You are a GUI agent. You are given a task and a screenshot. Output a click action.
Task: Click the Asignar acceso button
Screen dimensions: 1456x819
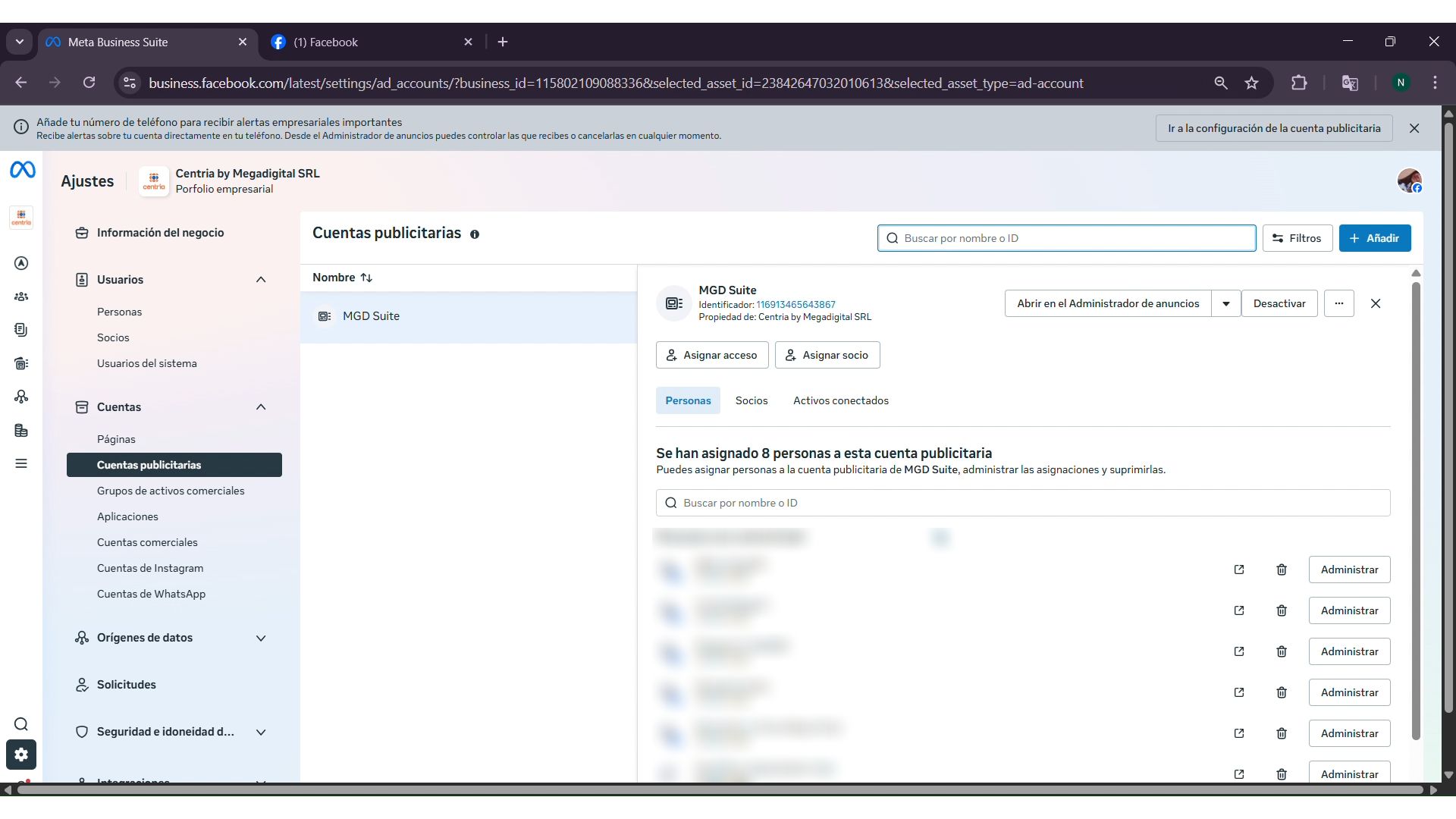point(712,355)
